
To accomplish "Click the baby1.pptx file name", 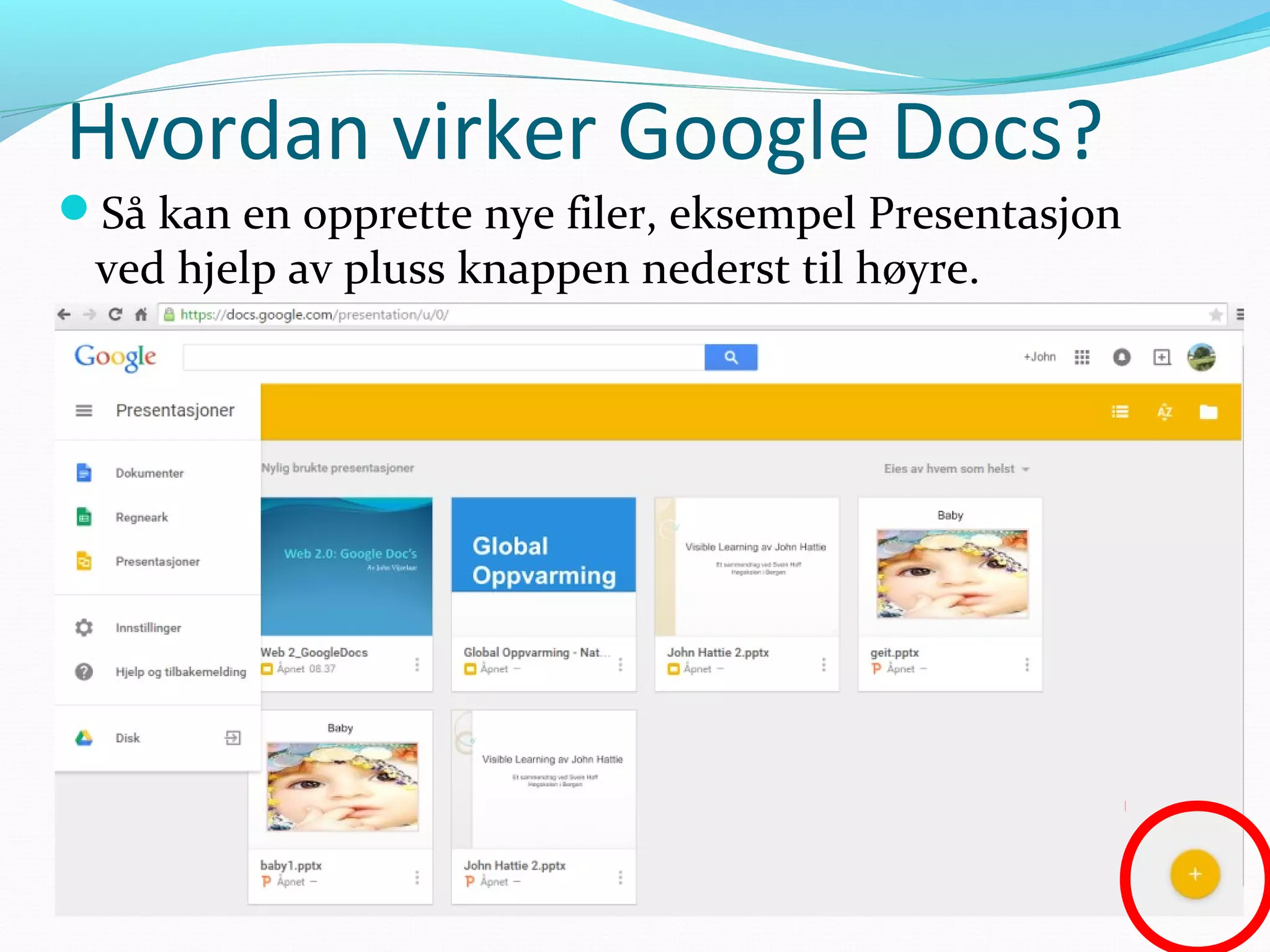I will (x=291, y=865).
